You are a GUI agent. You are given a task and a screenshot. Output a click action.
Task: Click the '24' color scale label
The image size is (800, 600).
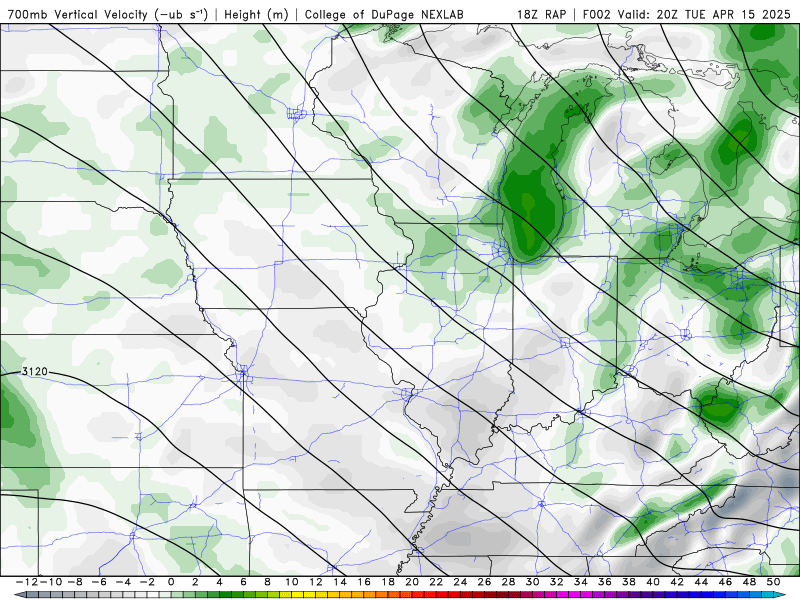click(x=460, y=582)
